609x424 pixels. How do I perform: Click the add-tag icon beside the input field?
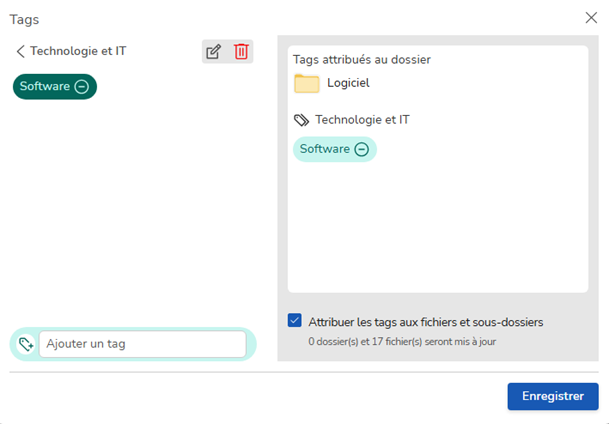point(26,344)
